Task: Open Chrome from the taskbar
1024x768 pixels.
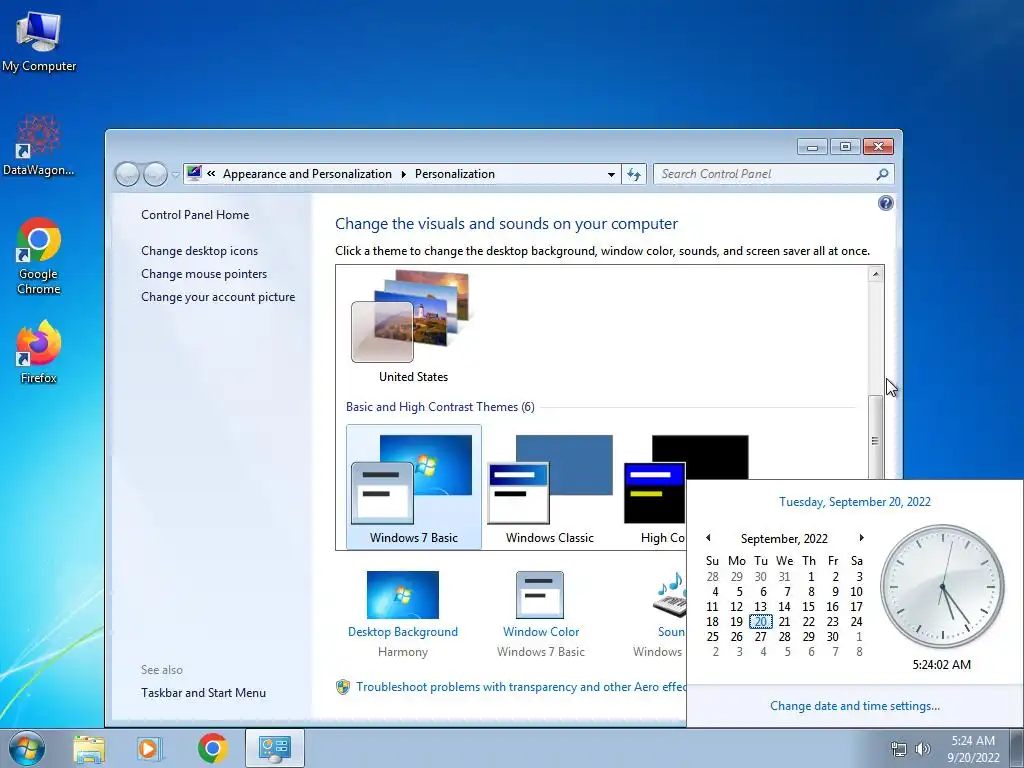Action: pyautogui.click(x=212, y=748)
